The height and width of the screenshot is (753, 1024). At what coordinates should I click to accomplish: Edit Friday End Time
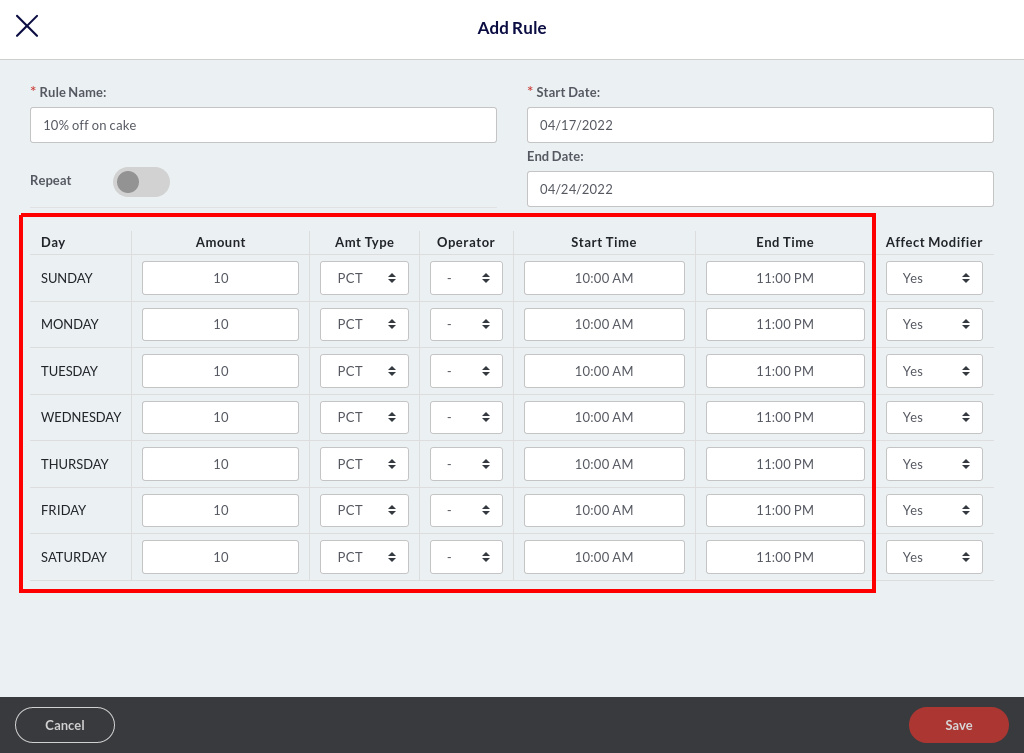tap(784, 510)
